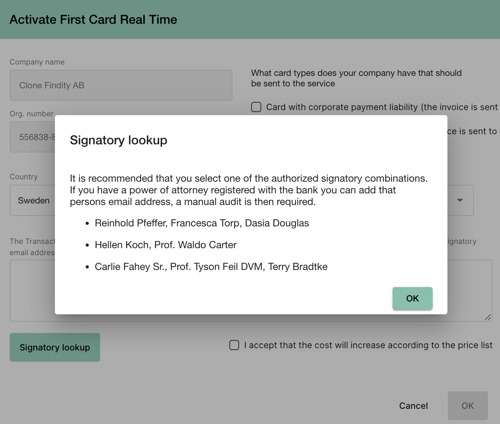Viewport: 500px width, 424px height.
Task: Click the Company name field with Clone Findity AB
Action: click(x=121, y=85)
